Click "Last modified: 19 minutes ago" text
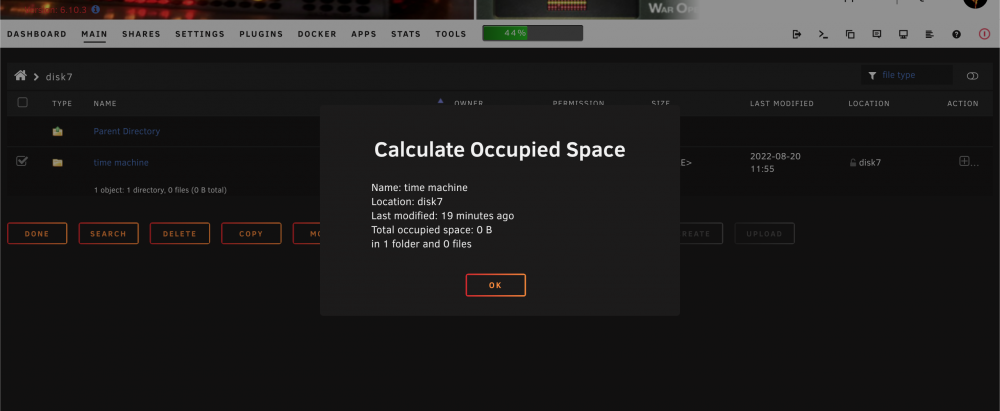Screen dimensions: 1000x411 pyautogui.click(x=443, y=216)
